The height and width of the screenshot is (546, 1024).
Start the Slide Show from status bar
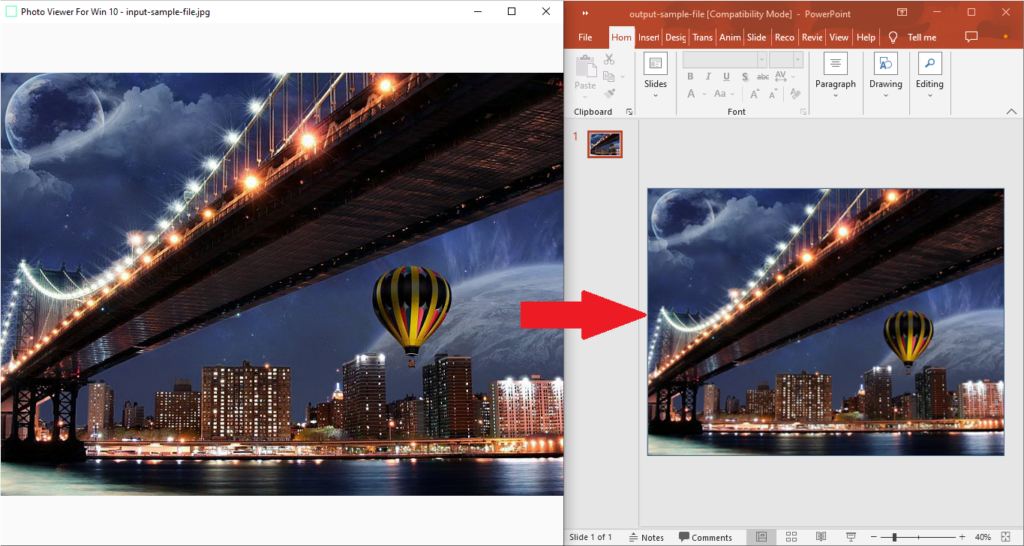click(x=850, y=537)
